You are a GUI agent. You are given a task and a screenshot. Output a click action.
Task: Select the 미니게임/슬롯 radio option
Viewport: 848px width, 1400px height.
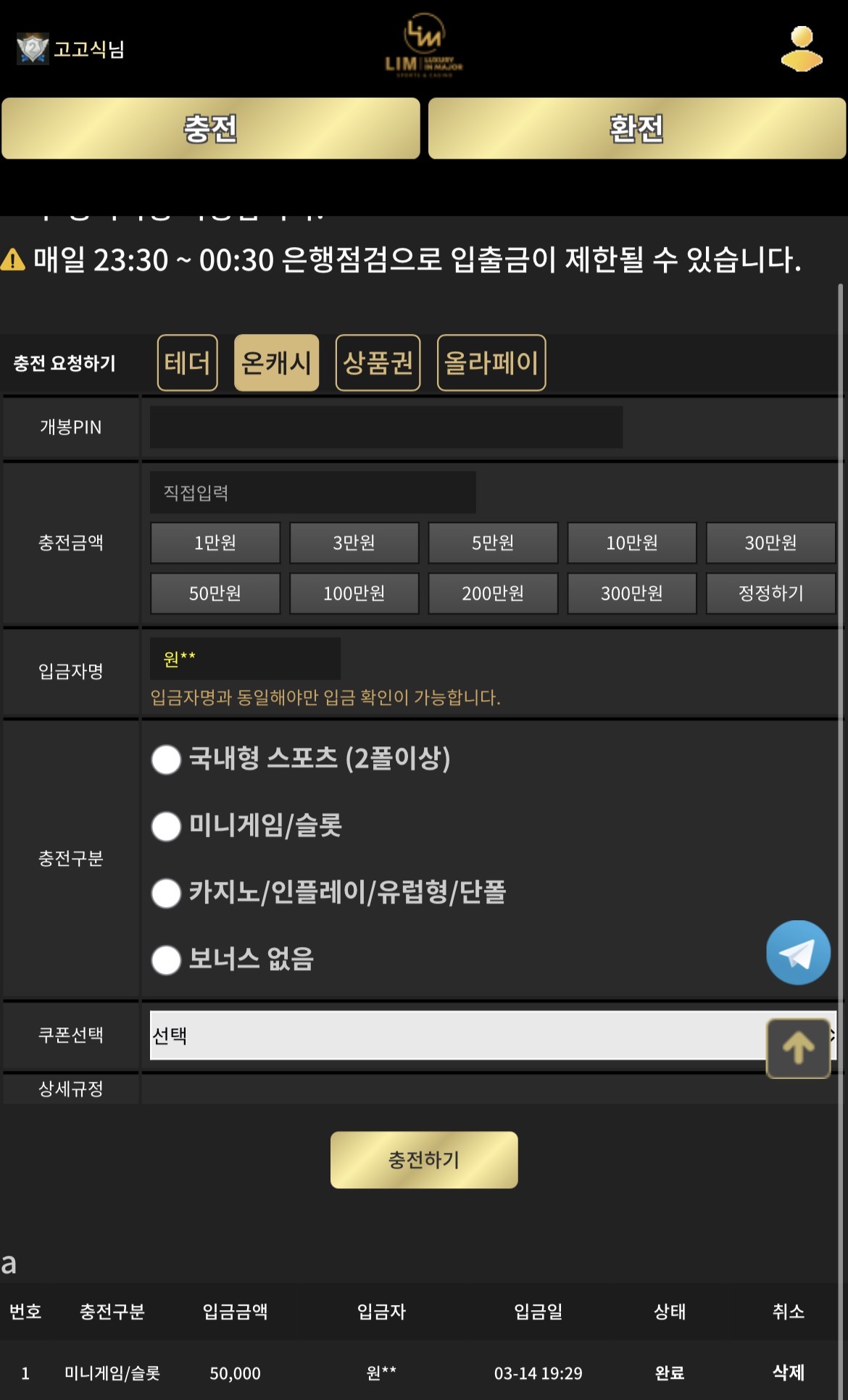pos(166,826)
